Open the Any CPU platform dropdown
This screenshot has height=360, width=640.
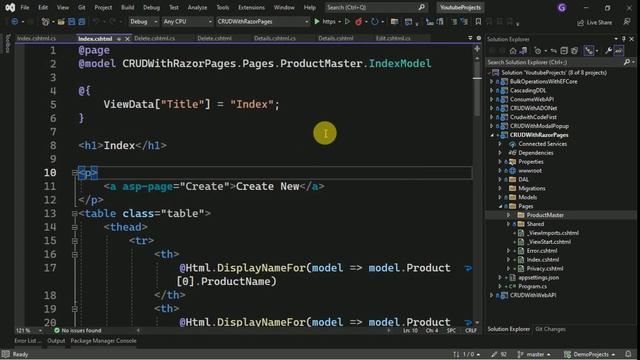click(x=187, y=22)
